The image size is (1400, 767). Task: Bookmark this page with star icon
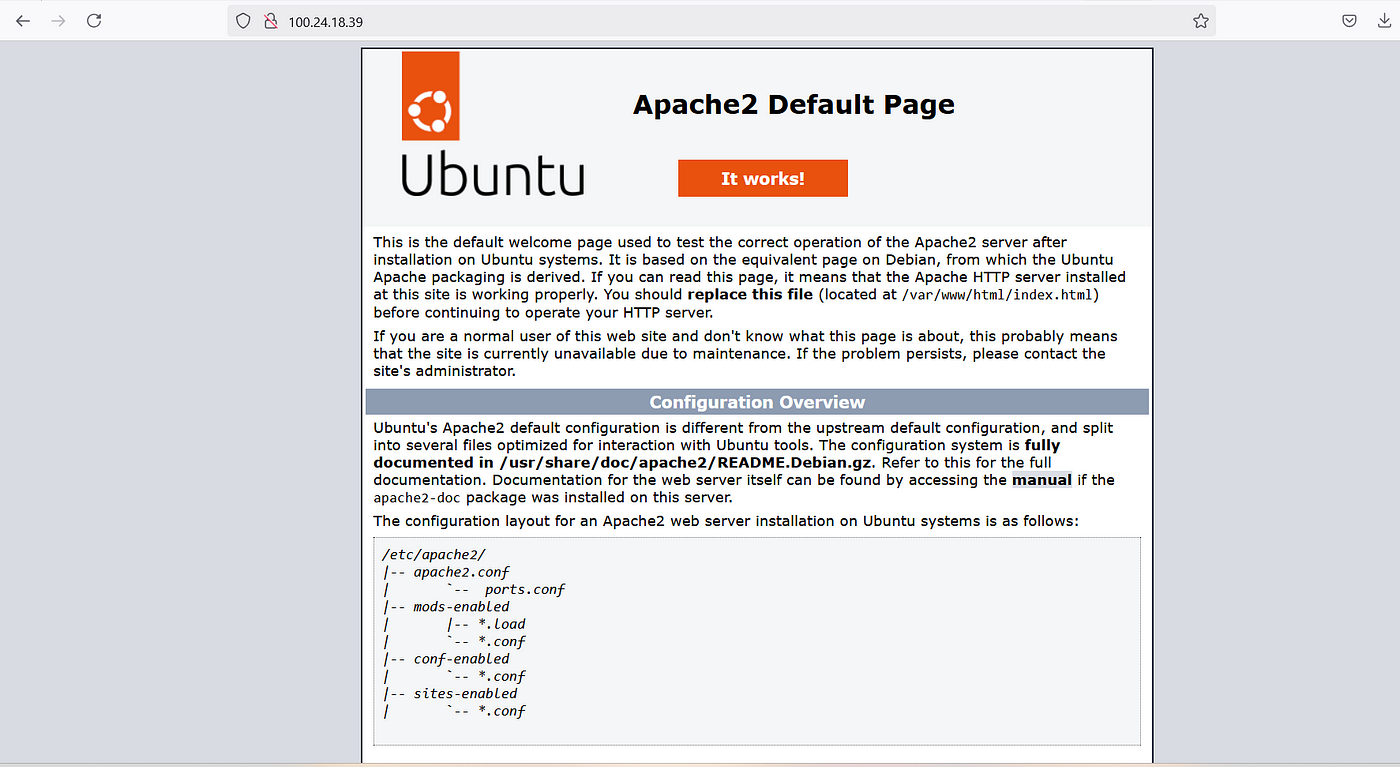(1201, 21)
